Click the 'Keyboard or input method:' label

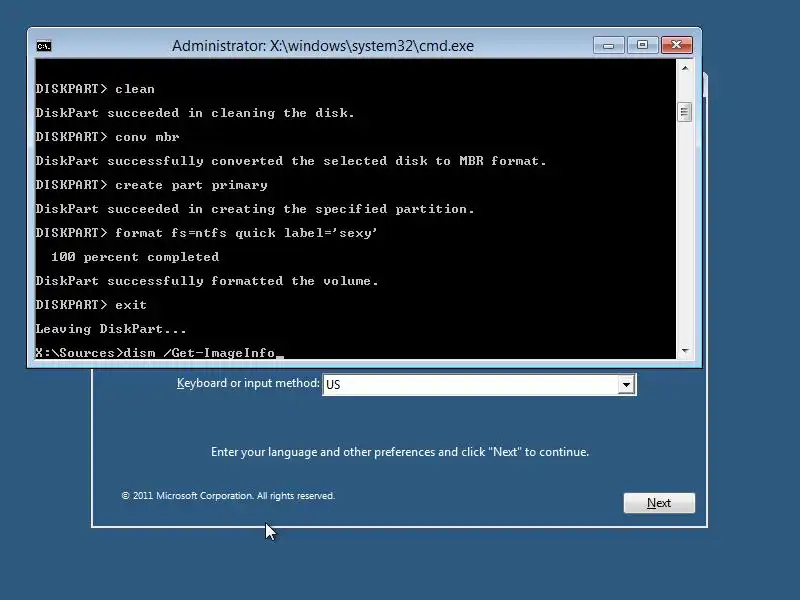point(248,383)
